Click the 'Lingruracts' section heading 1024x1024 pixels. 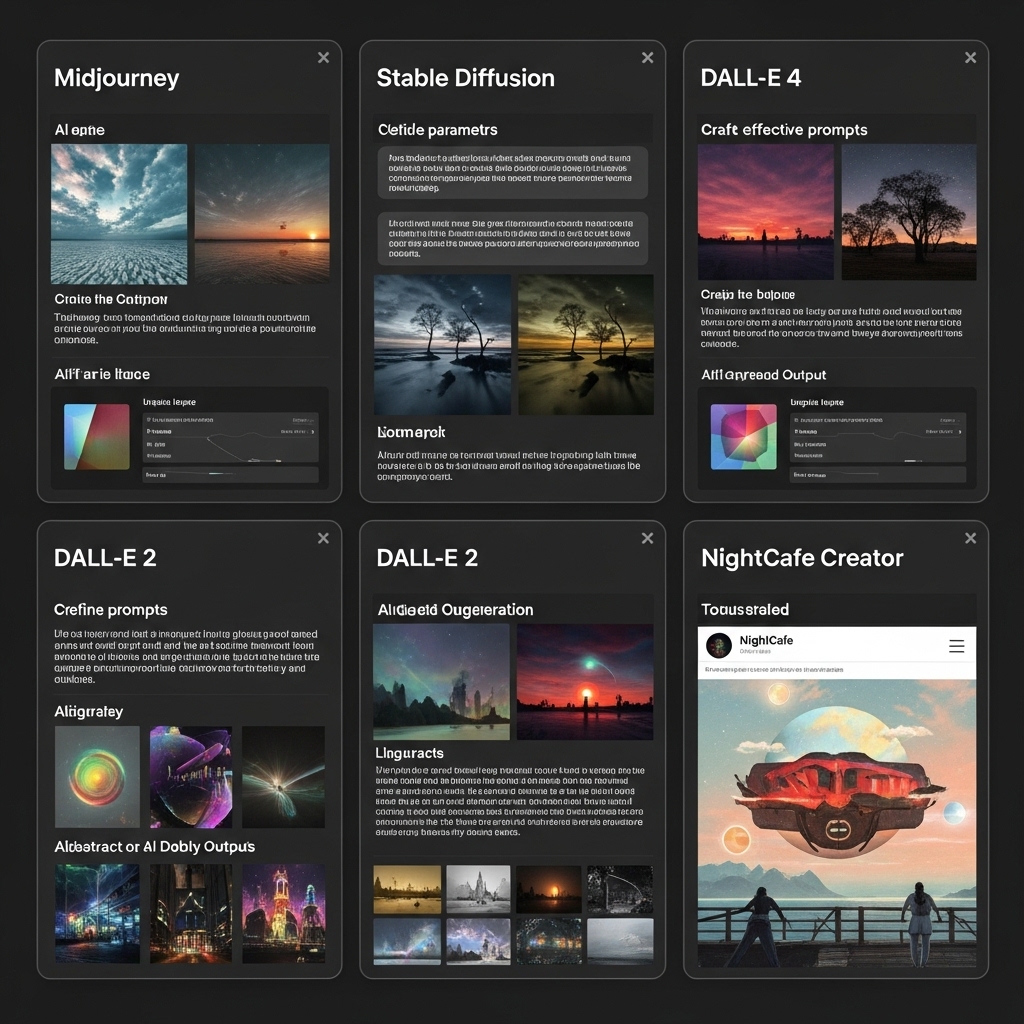point(409,753)
